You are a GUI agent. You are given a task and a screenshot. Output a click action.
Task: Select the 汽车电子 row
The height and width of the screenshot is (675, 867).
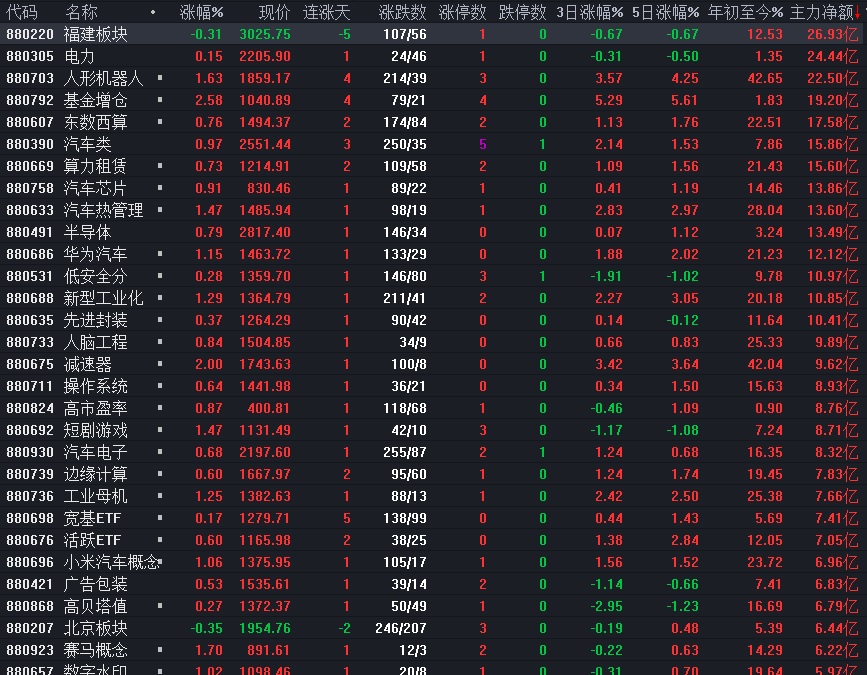[434, 452]
